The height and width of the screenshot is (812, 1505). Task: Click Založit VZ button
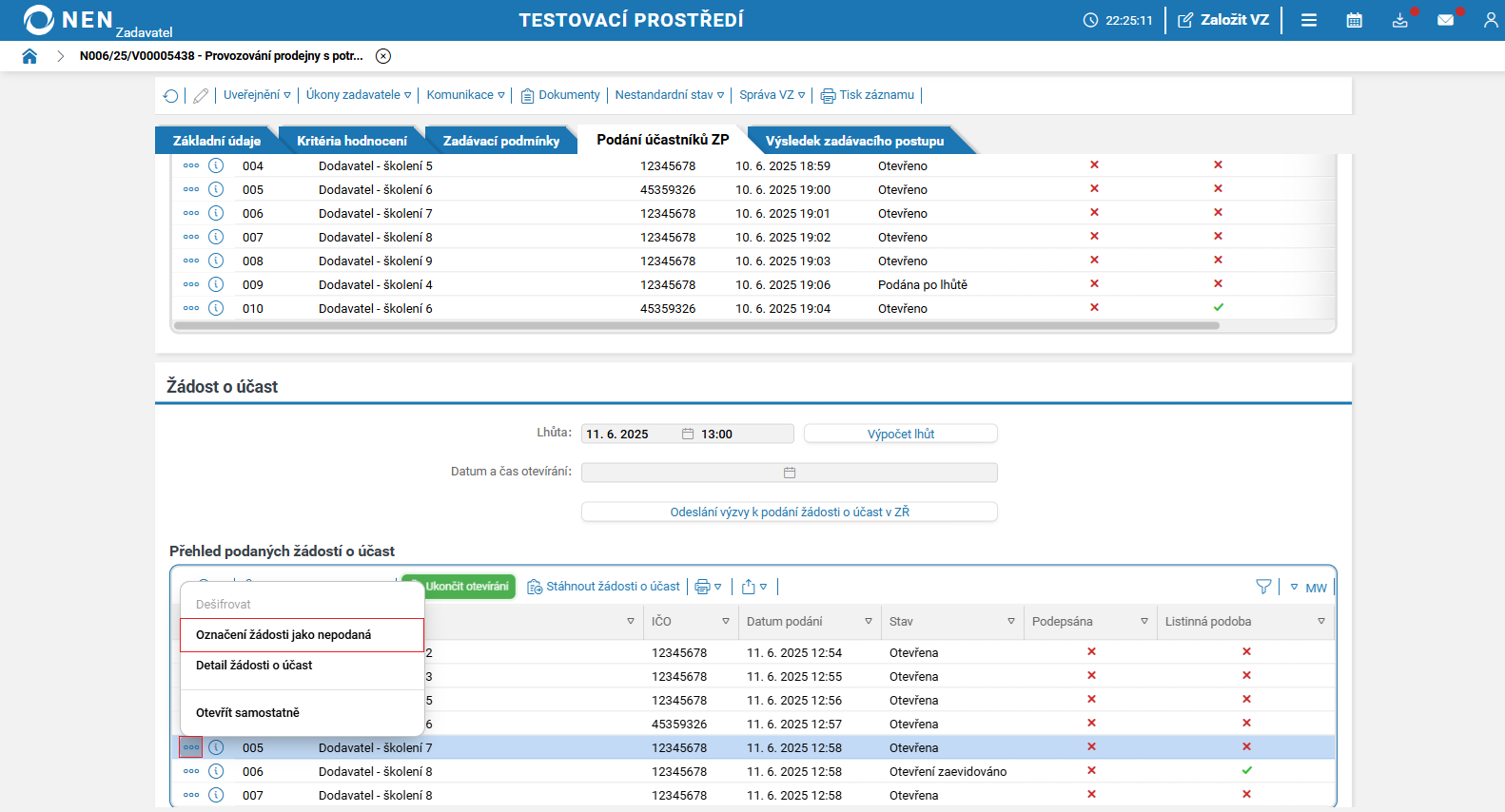[1223, 20]
